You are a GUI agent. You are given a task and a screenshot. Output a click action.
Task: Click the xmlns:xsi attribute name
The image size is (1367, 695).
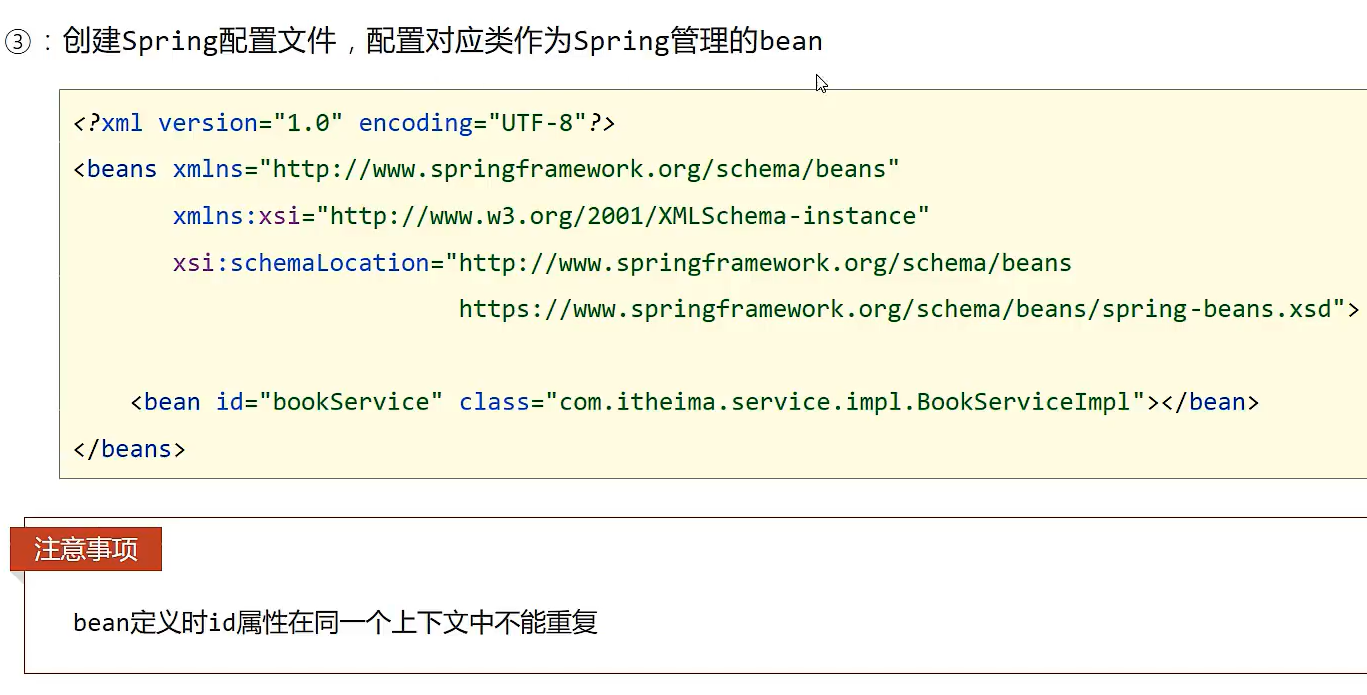pyautogui.click(x=237, y=216)
